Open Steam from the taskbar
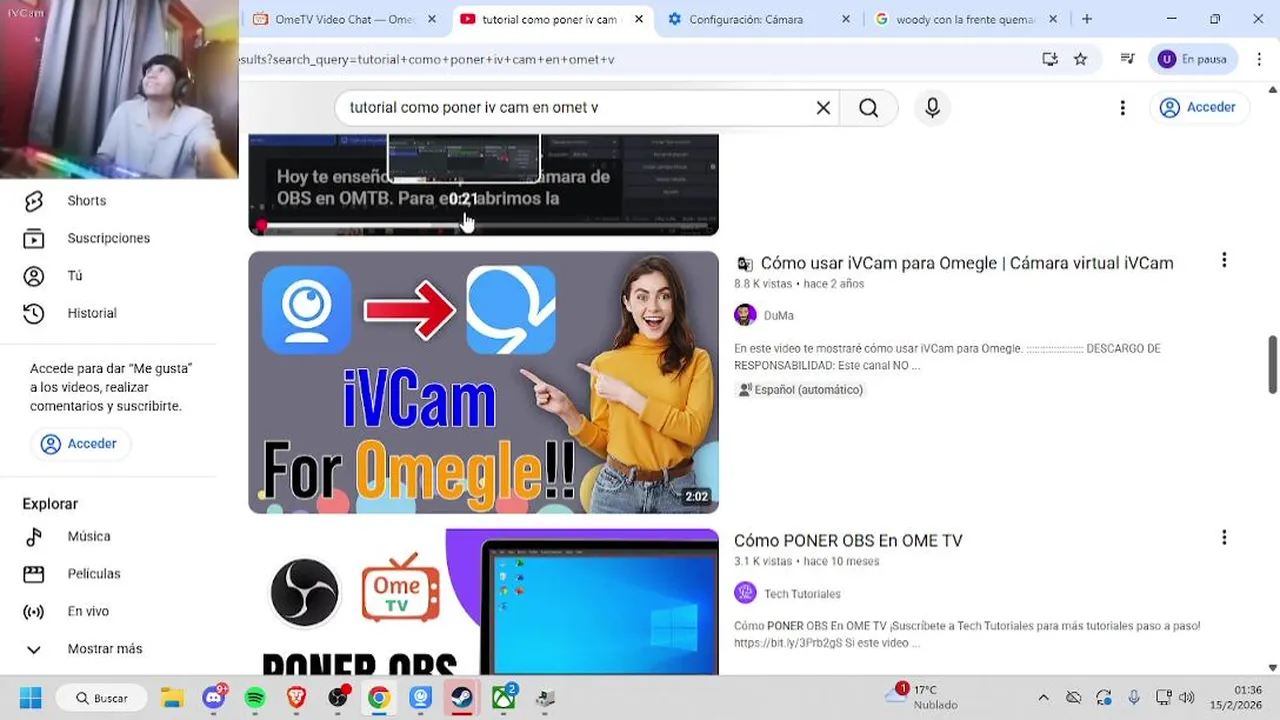The height and width of the screenshot is (720, 1280). tap(462, 698)
